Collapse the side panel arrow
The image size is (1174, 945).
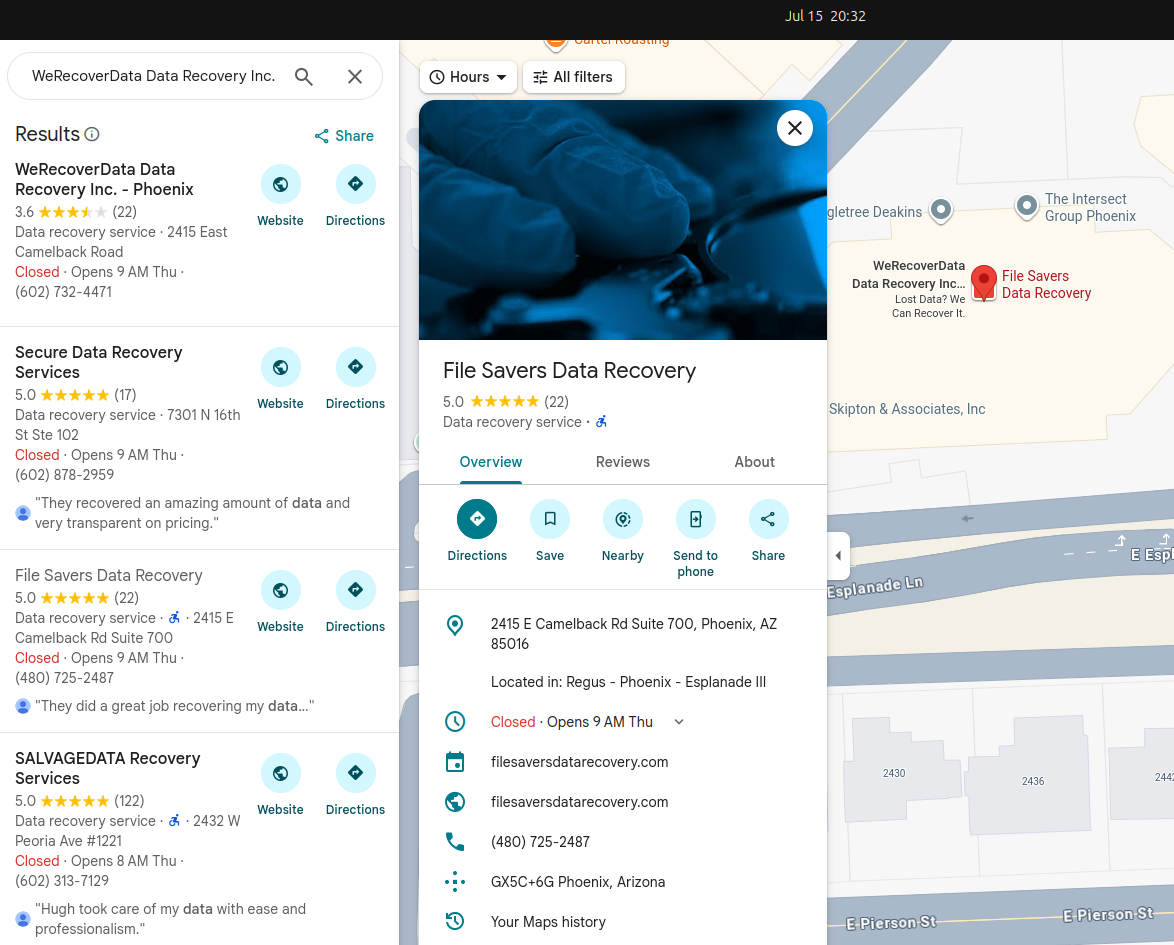tap(839, 556)
